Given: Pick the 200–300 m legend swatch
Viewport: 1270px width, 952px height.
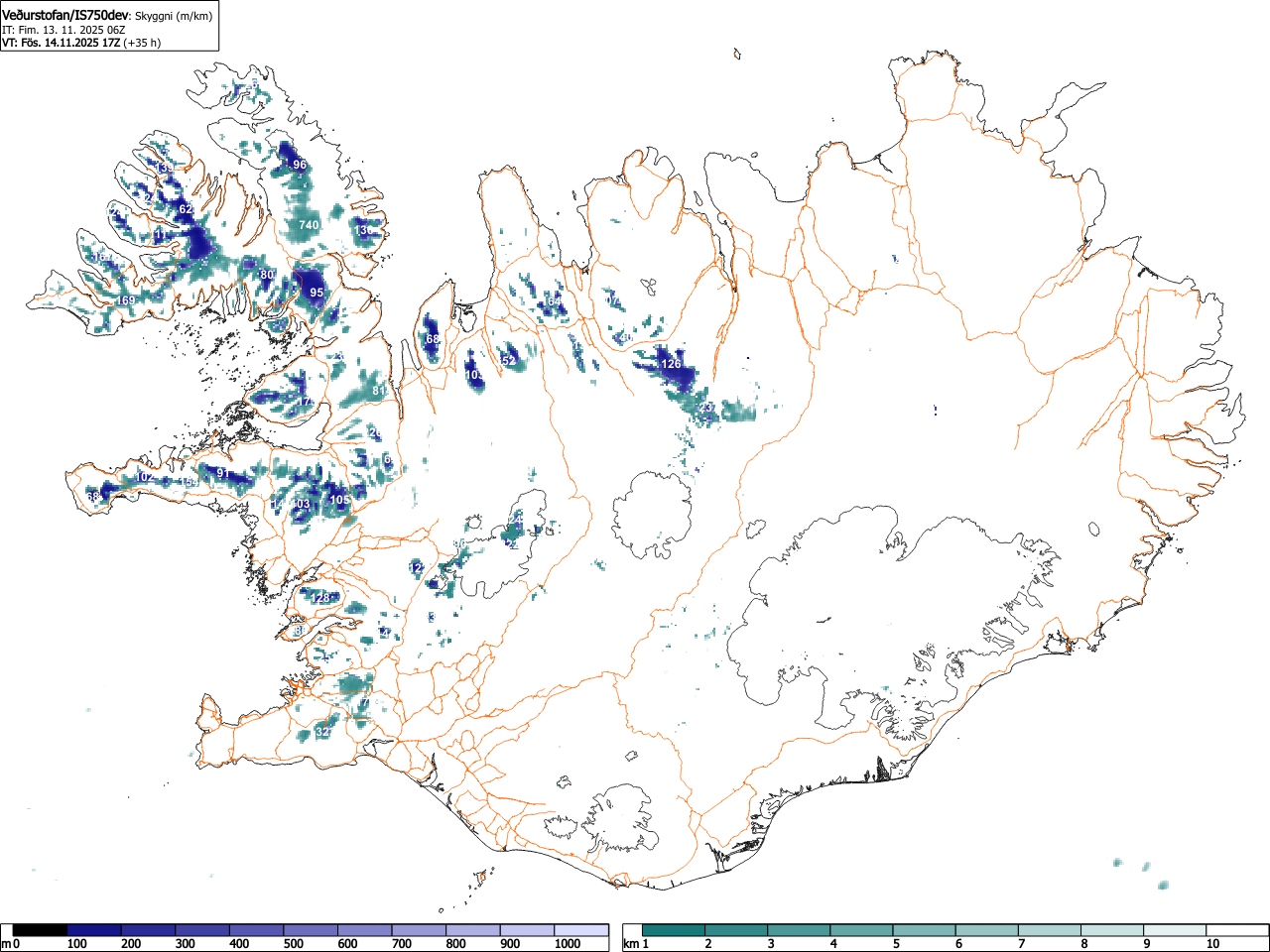Looking at the screenshot, I should pyautogui.click(x=148, y=930).
